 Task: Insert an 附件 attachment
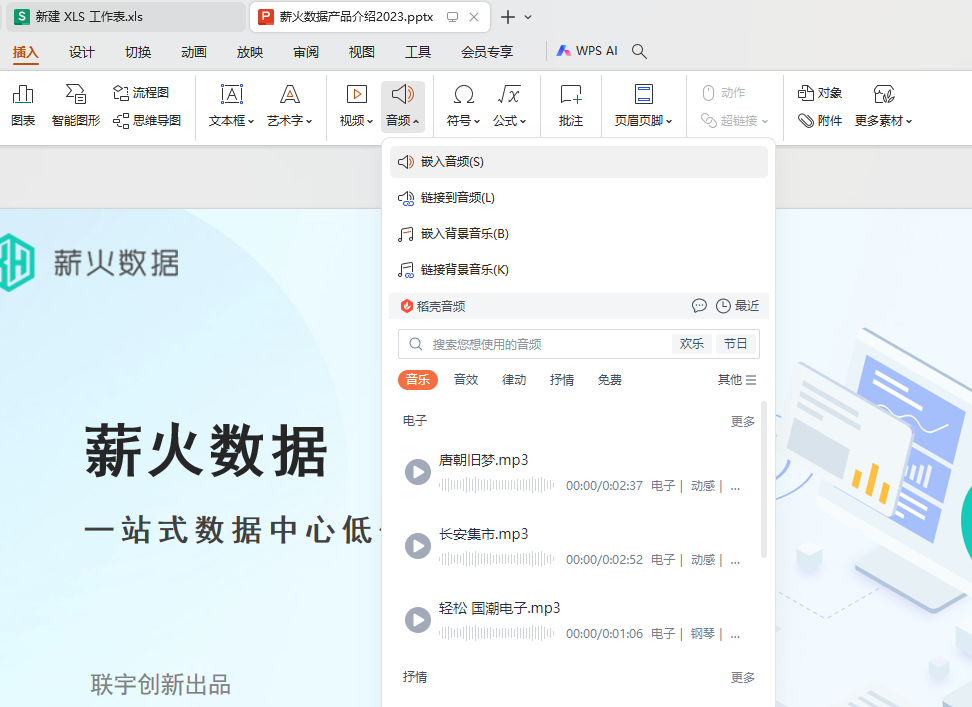pos(820,120)
